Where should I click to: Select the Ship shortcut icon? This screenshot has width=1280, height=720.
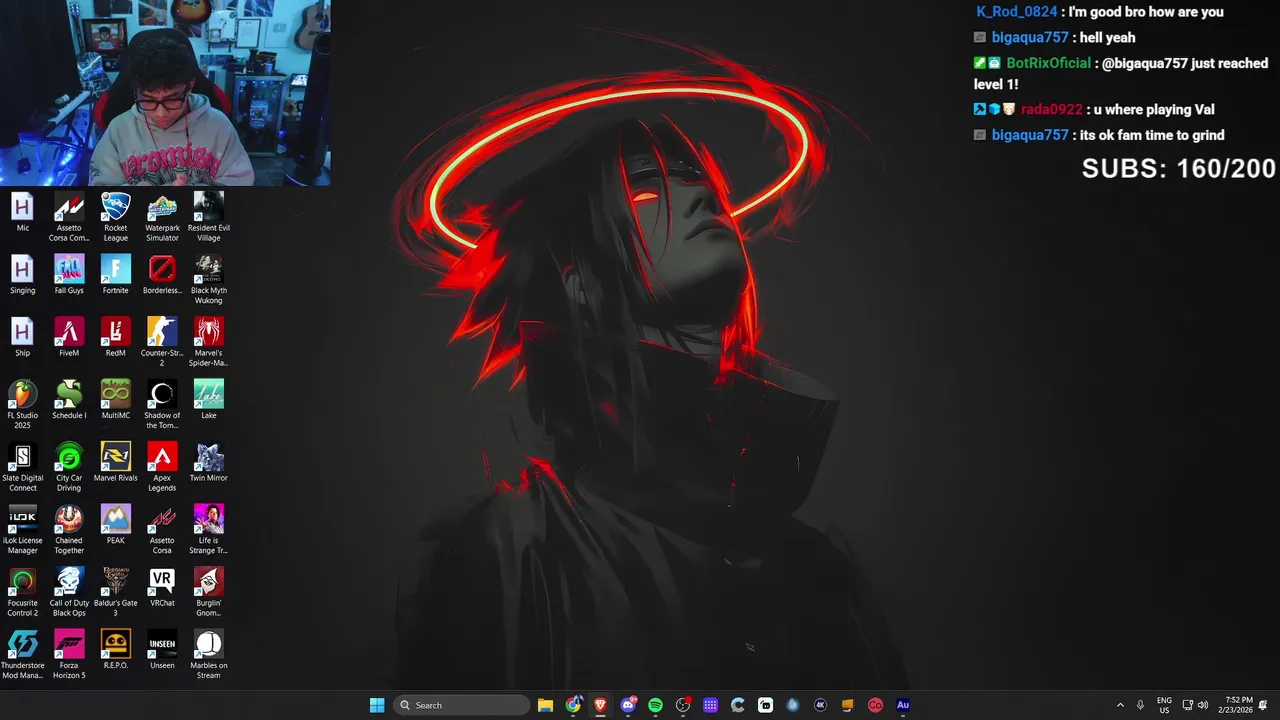[22, 337]
